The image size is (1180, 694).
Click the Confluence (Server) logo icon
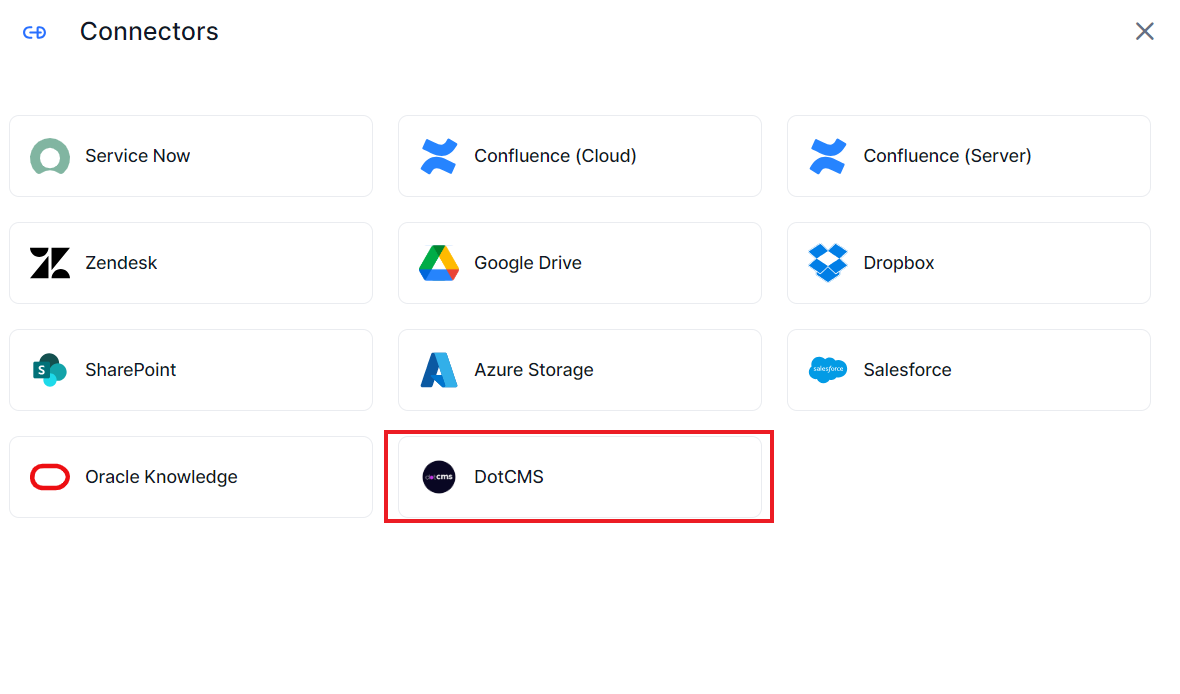click(827, 156)
